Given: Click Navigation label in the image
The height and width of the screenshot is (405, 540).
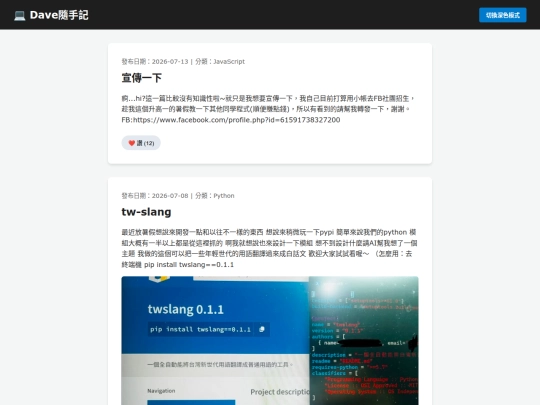Looking at the screenshot, I should [x=161, y=391].
